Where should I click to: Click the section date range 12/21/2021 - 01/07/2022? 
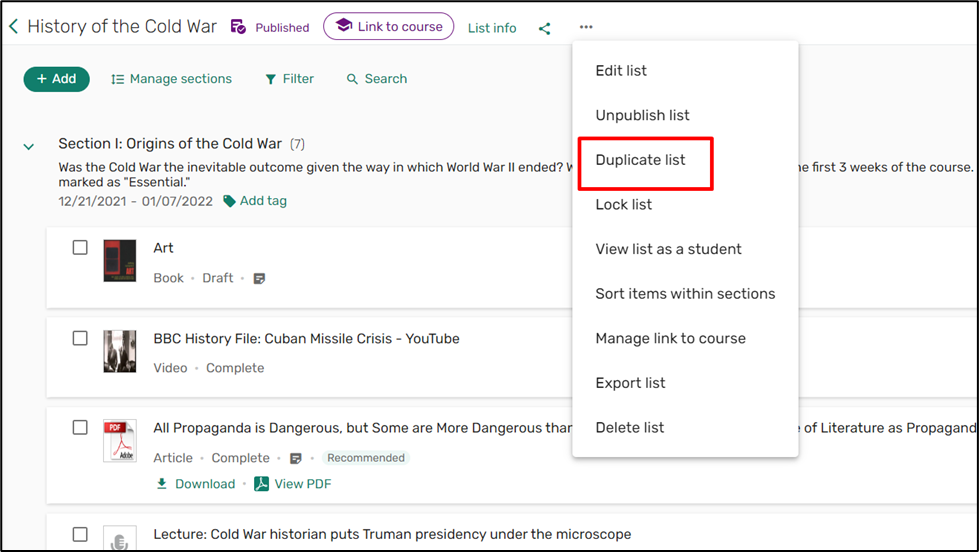(x=135, y=202)
